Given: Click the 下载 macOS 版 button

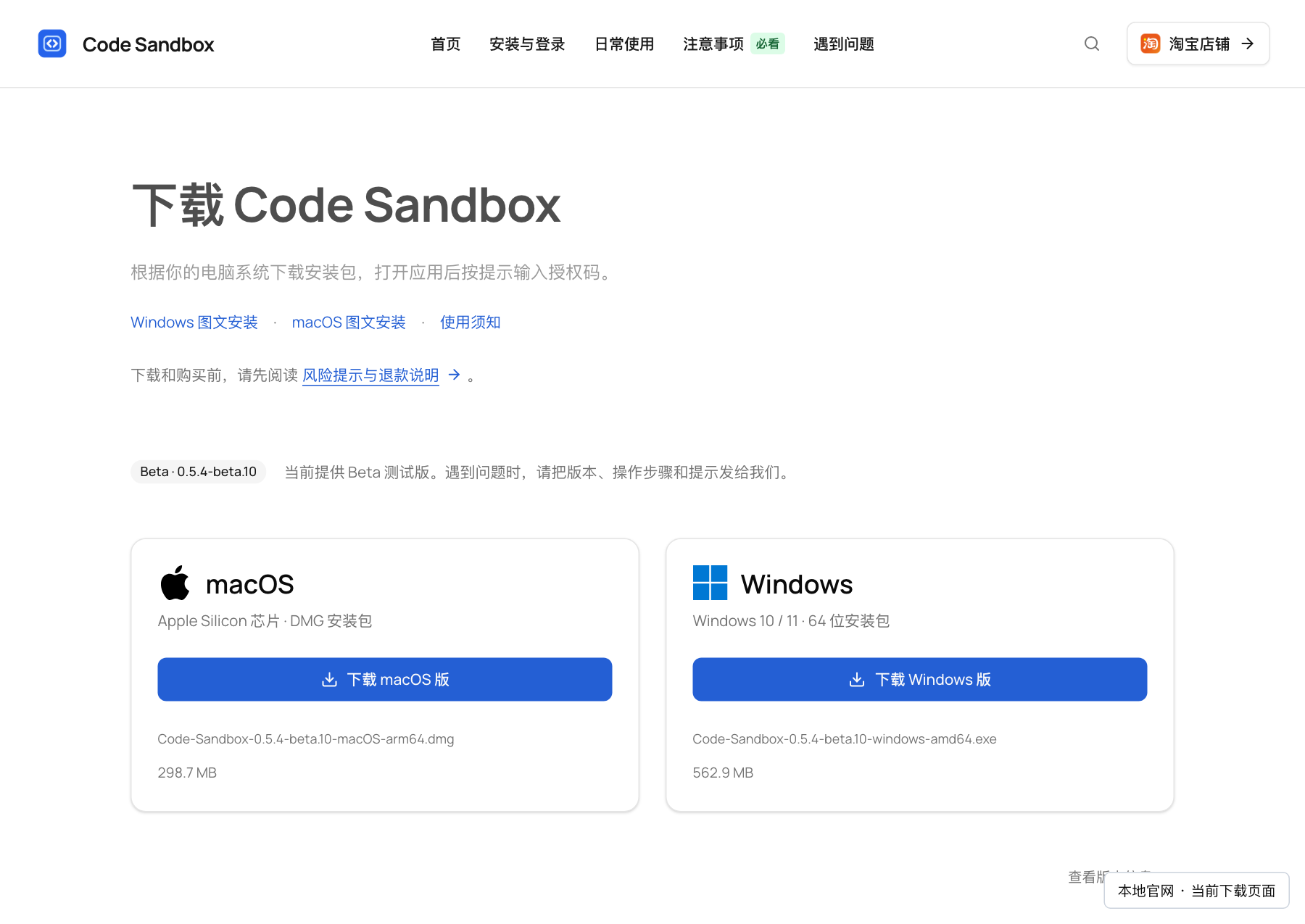Looking at the screenshot, I should pyautogui.click(x=385, y=679).
